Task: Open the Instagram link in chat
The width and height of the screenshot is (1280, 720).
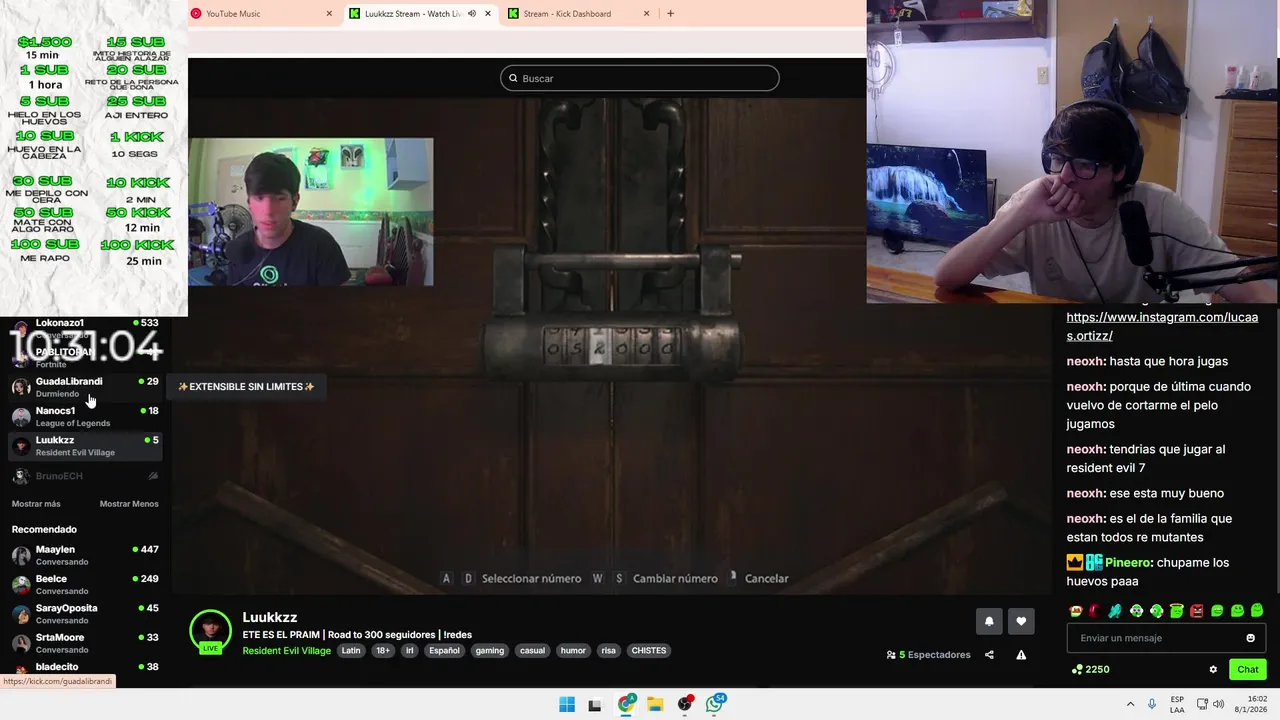Action: (x=1162, y=326)
